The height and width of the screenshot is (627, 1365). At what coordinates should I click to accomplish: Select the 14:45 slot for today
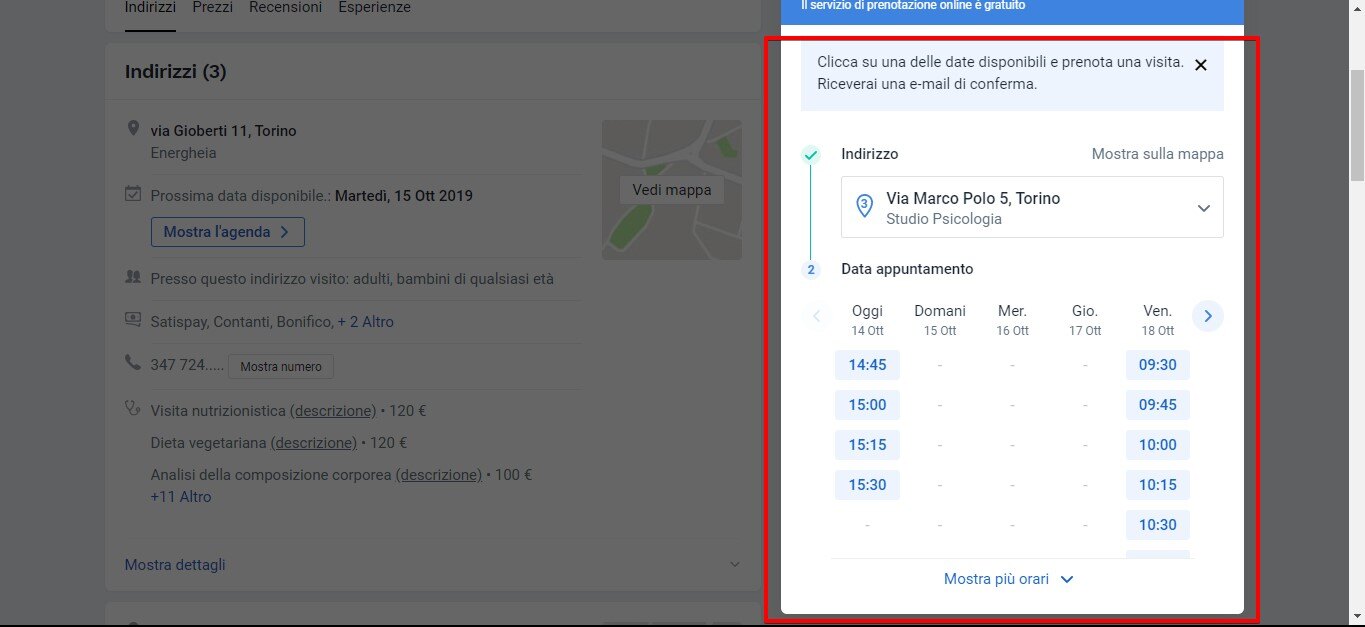(867, 365)
